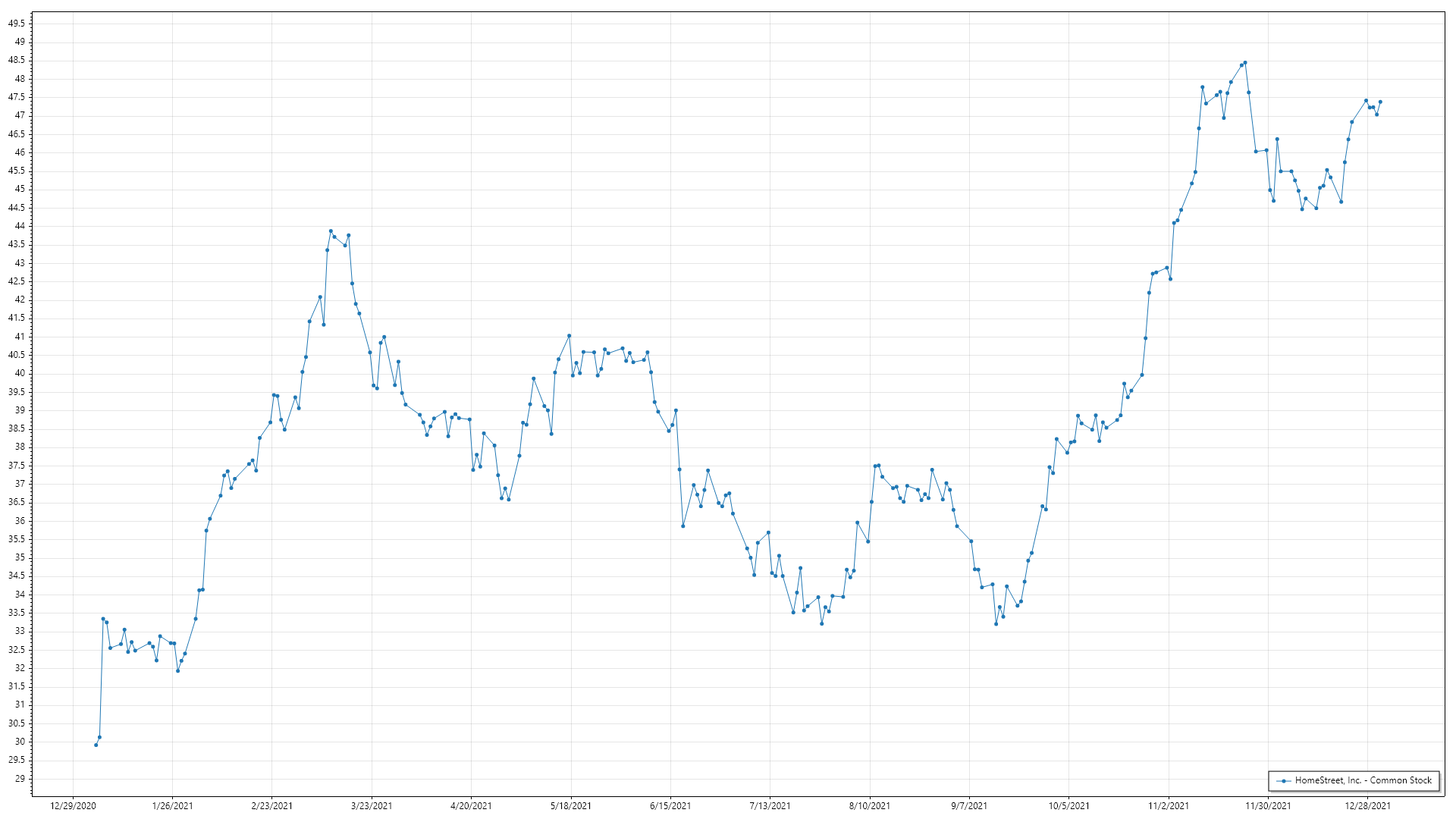The image size is (1456, 819).
Task: Select the 5/18/2021 date tick label
Action: coord(571,806)
